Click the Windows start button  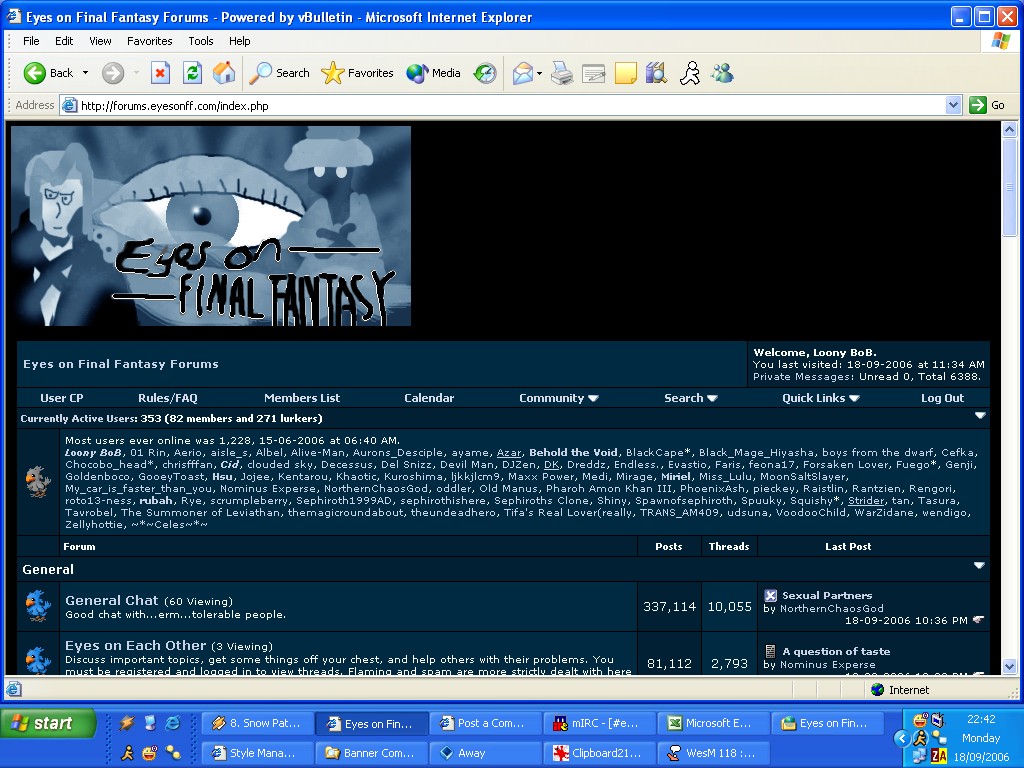tap(48, 724)
